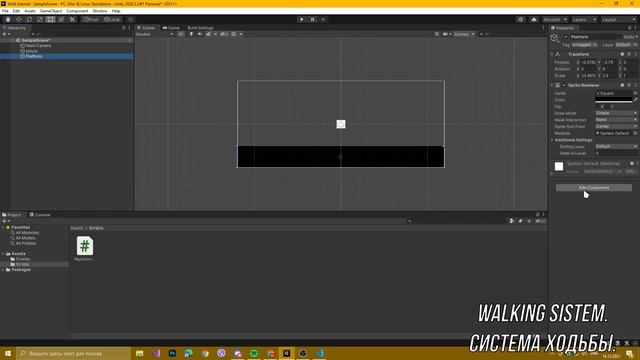Open Sorting Layer dropdown

tap(616, 147)
